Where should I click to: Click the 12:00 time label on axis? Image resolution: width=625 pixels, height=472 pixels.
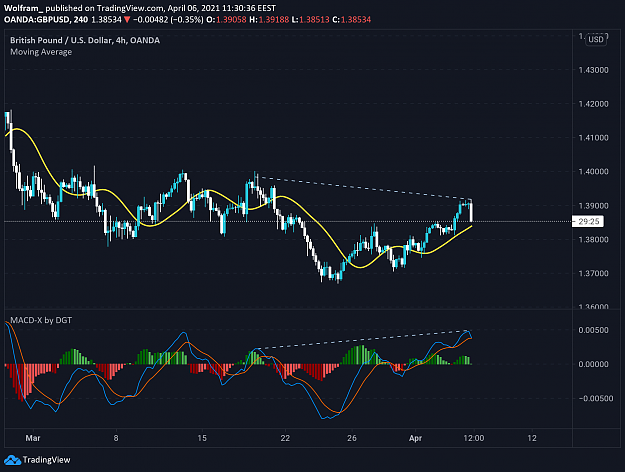pos(474,438)
